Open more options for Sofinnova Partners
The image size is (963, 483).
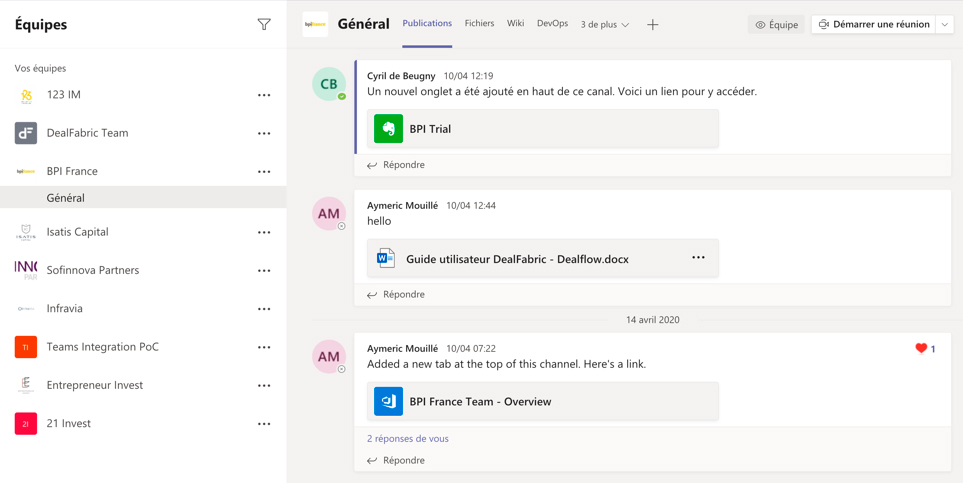(x=264, y=270)
